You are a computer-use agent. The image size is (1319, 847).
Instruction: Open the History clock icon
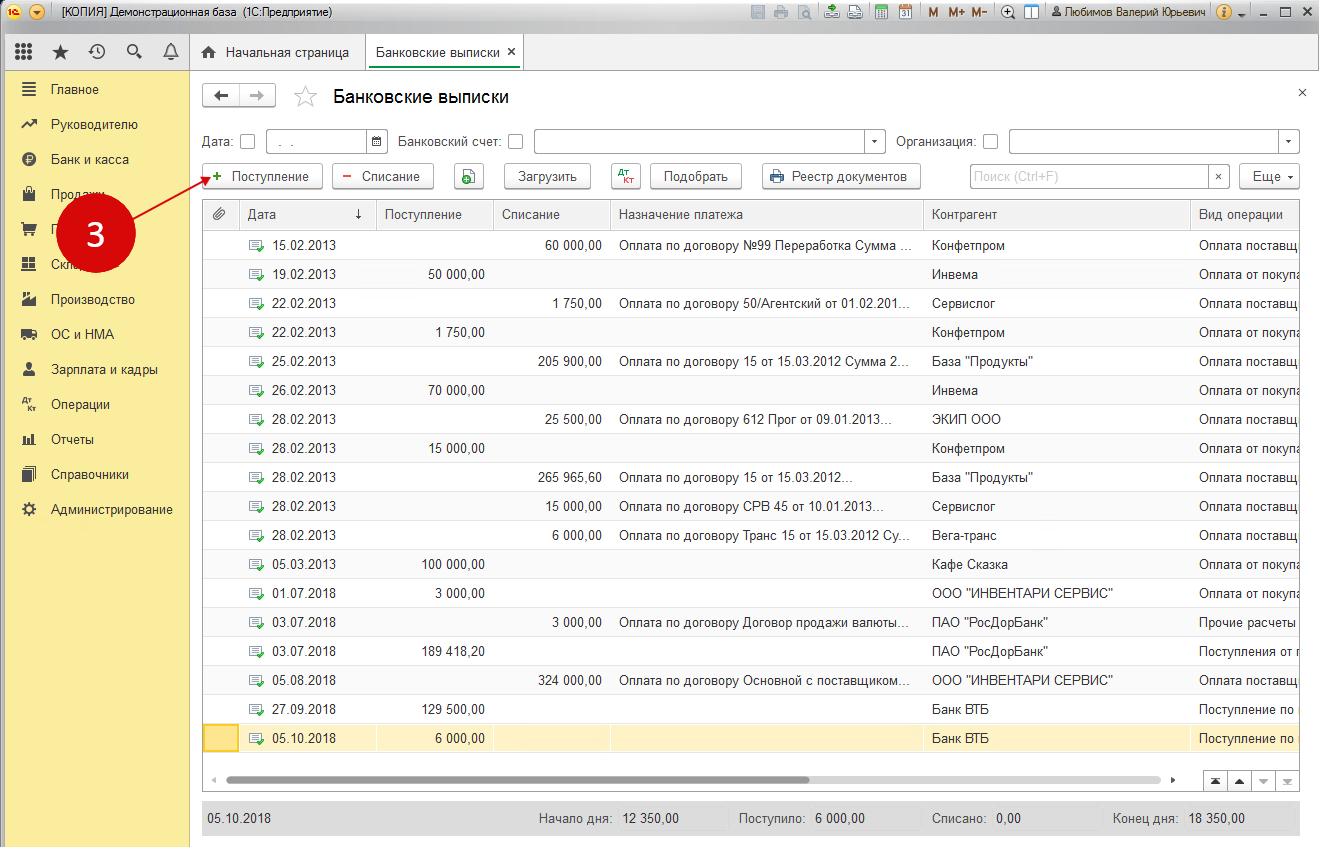[x=97, y=52]
